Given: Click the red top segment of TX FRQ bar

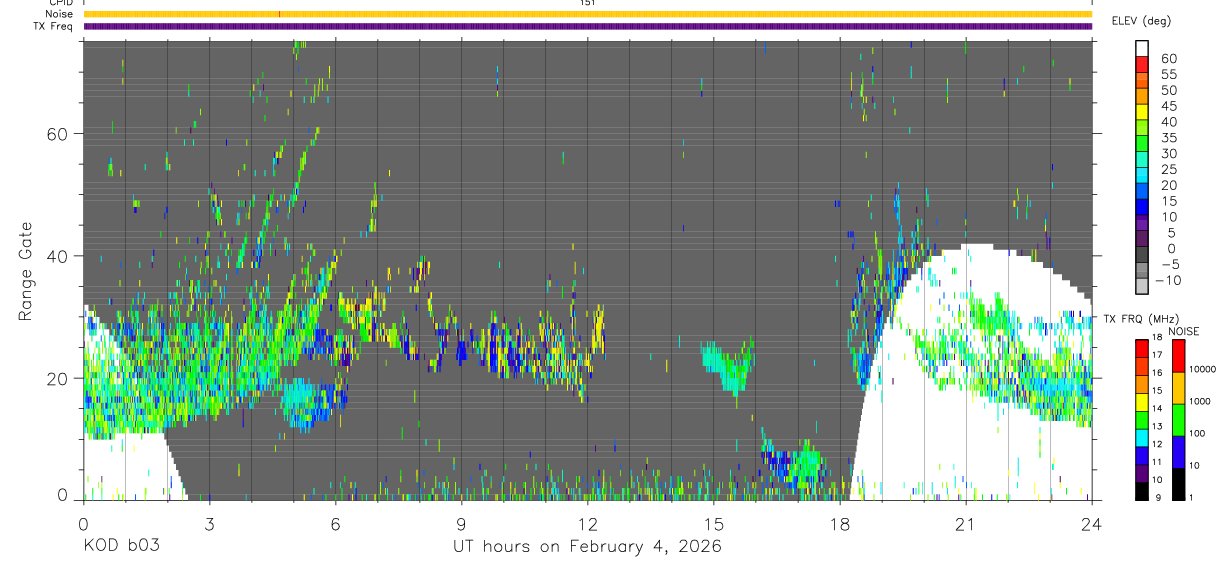Looking at the screenshot, I should (1141, 349).
